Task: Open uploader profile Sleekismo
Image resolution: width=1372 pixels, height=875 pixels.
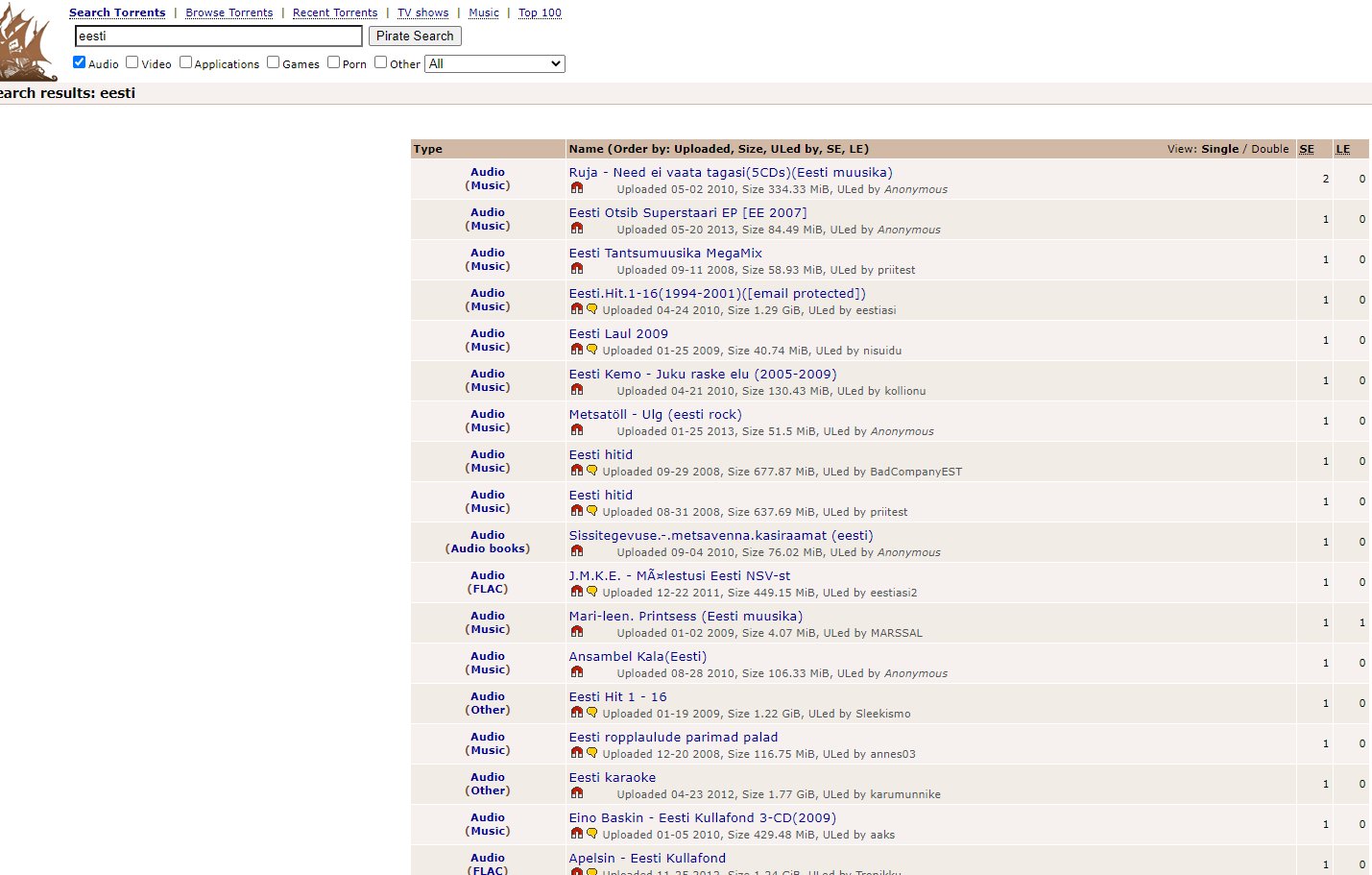Action: coord(883,714)
